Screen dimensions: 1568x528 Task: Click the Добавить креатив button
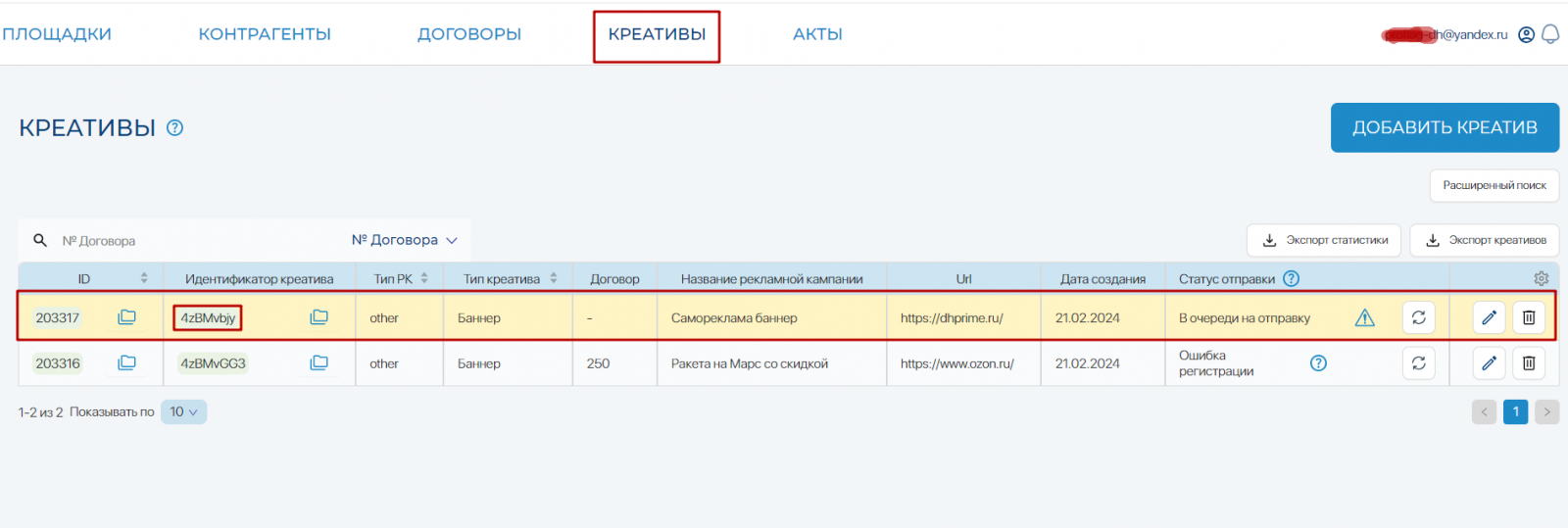point(1445,127)
